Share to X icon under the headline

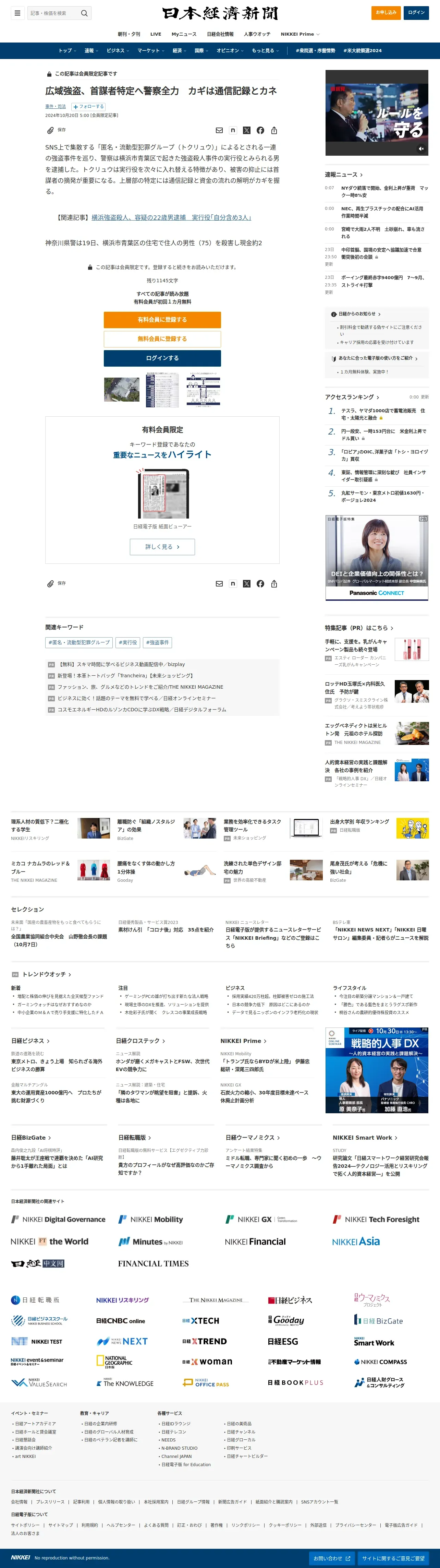click(x=246, y=130)
